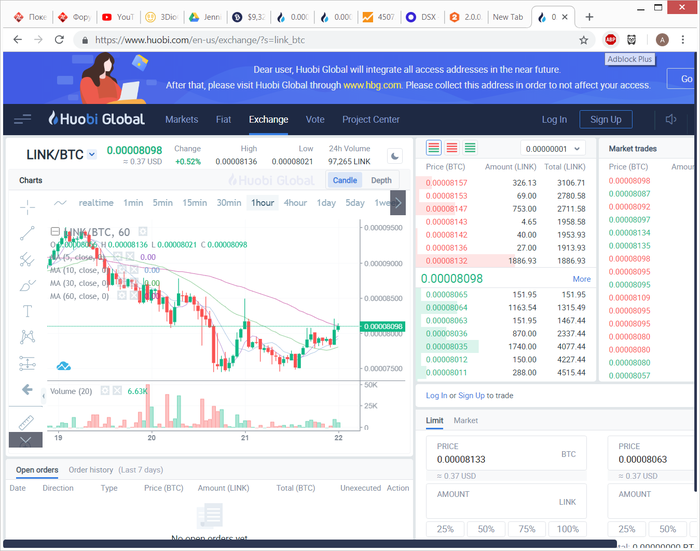Open the 0.00000001 depth precision dropdown
The height and width of the screenshot is (551, 700).
click(552, 149)
